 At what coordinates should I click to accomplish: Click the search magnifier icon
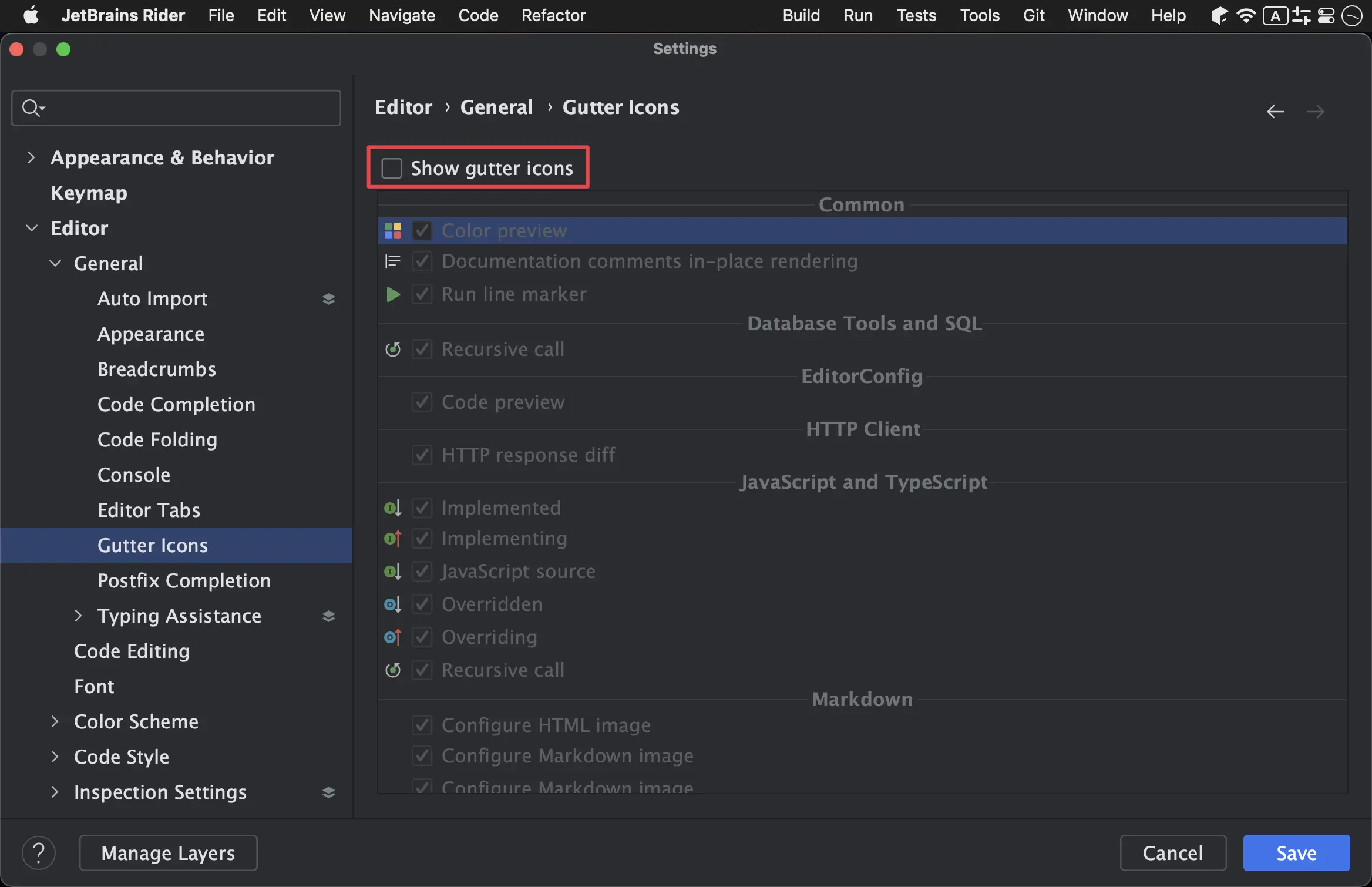[x=32, y=108]
